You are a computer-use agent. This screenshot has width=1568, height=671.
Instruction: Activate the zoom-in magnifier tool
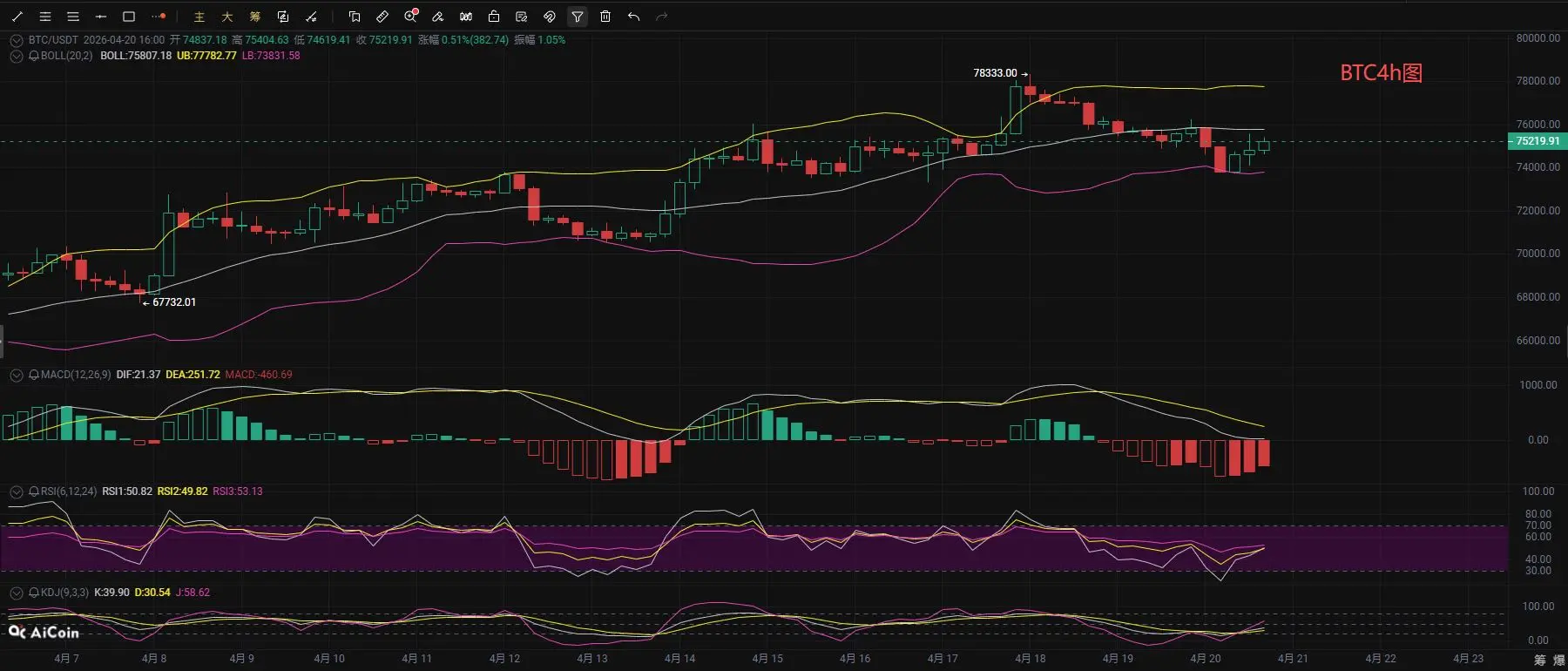411,16
